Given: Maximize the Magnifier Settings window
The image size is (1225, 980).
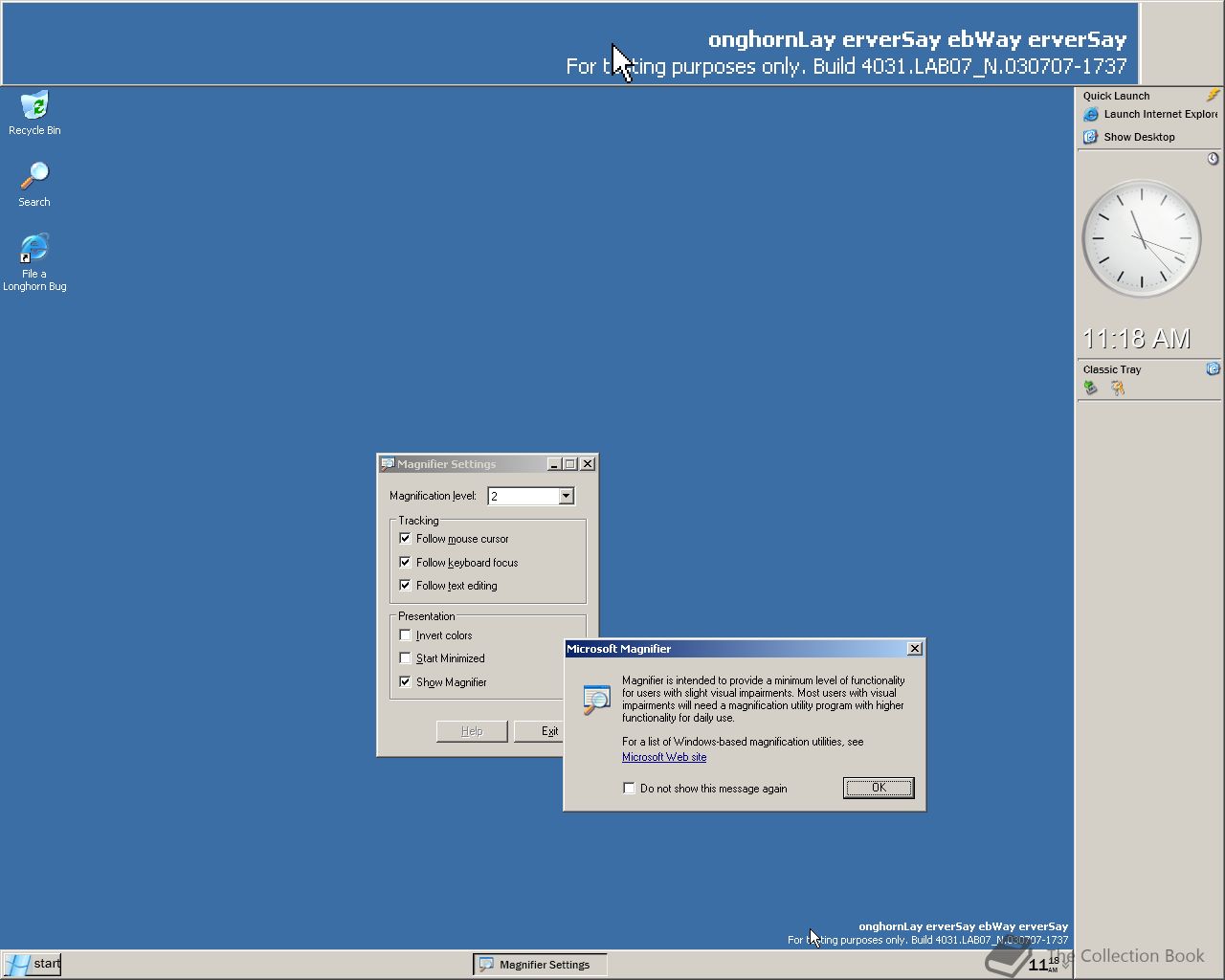Looking at the screenshot, I should [x=570, y=464].
